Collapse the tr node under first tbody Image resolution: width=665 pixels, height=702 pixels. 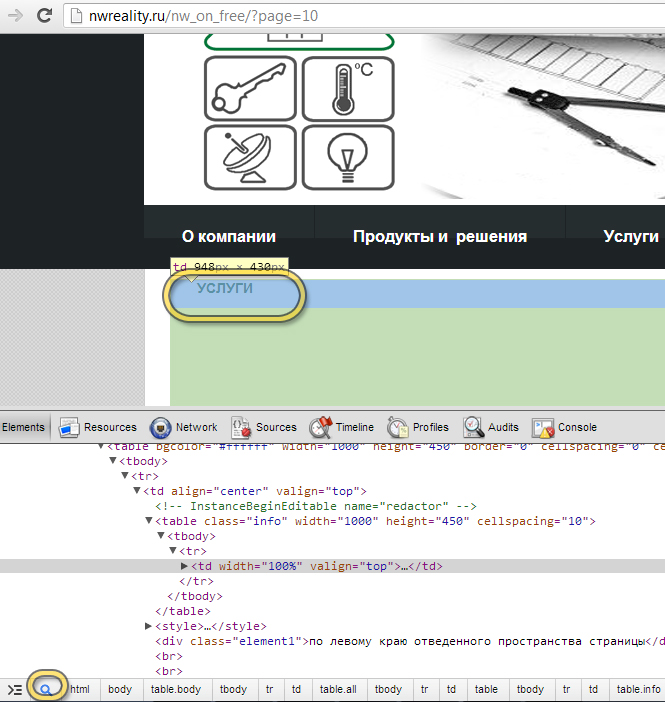(x=125, y=475)
